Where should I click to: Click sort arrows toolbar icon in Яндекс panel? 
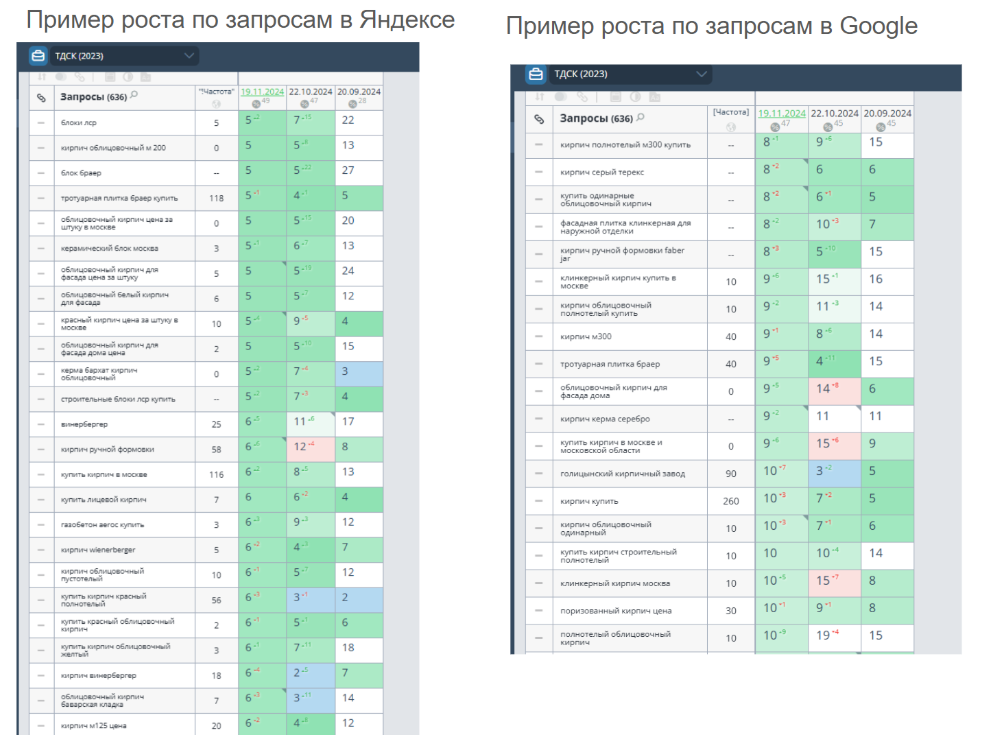coord(42,77)
